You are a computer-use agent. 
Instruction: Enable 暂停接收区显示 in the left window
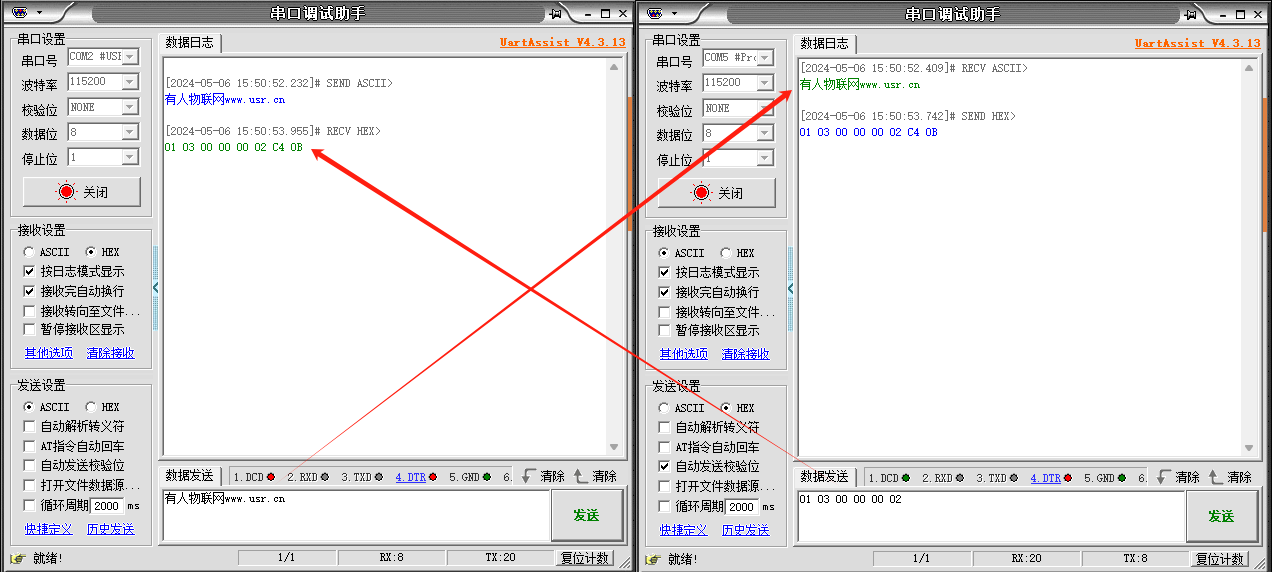pyautogui.click(x=30, y=329)
